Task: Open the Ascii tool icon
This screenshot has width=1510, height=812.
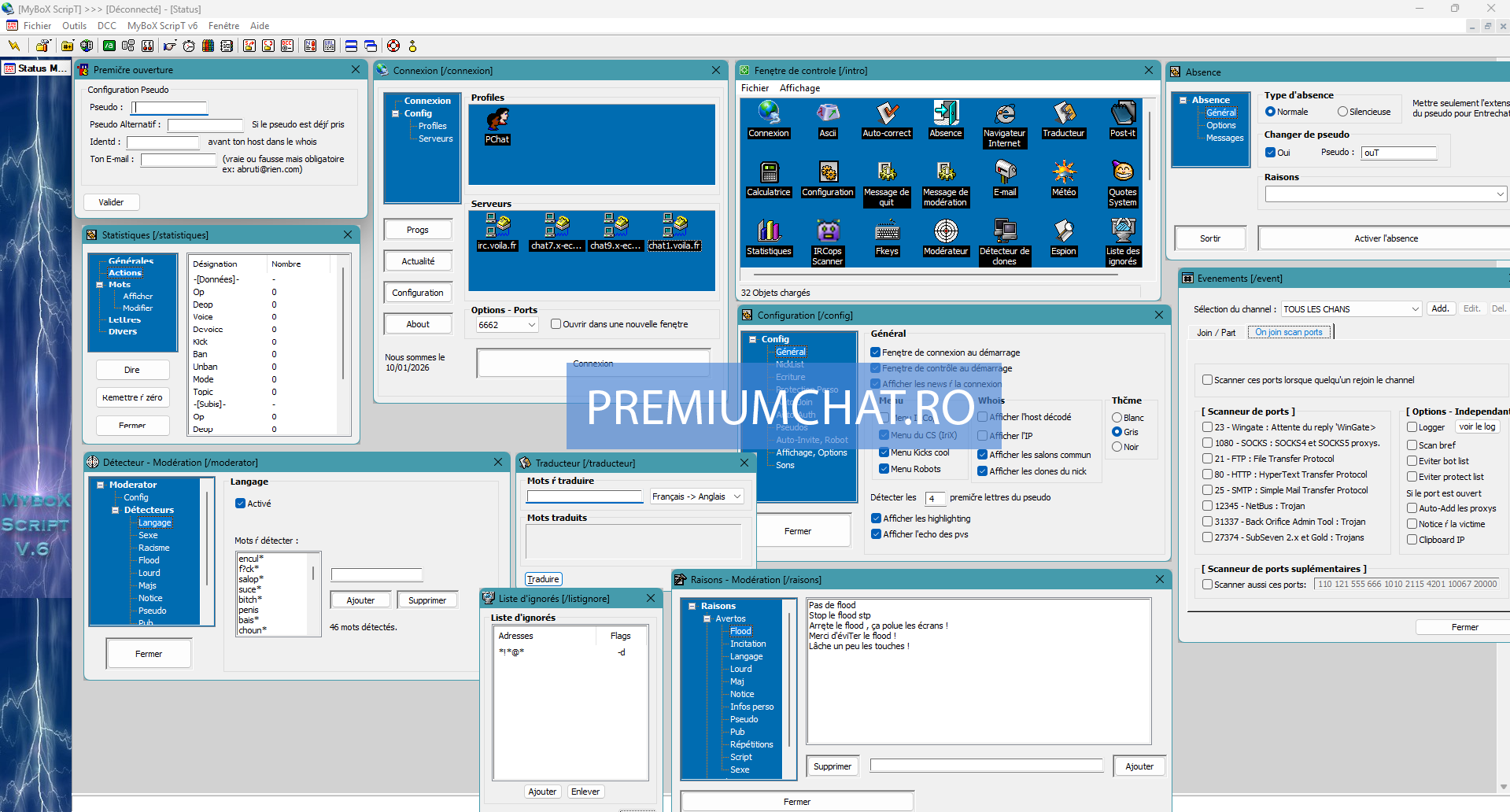Action: (x=828, y=120)
